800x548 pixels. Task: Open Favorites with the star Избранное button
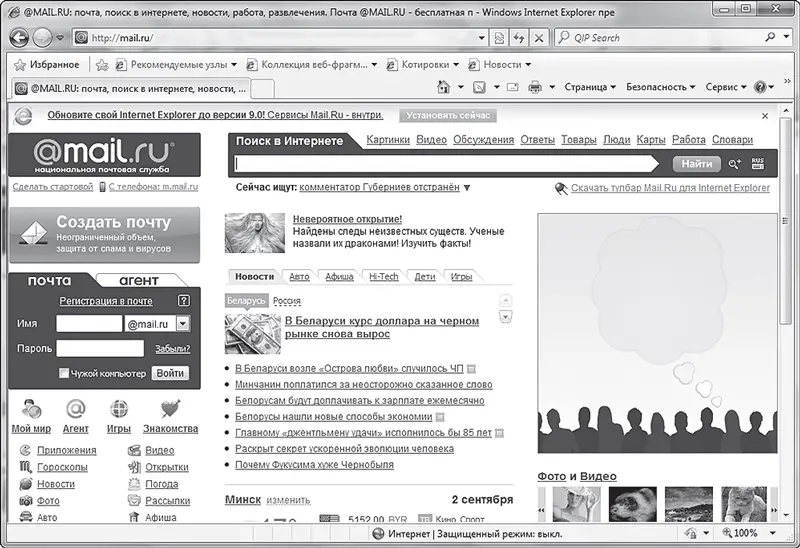pos(47,65)
